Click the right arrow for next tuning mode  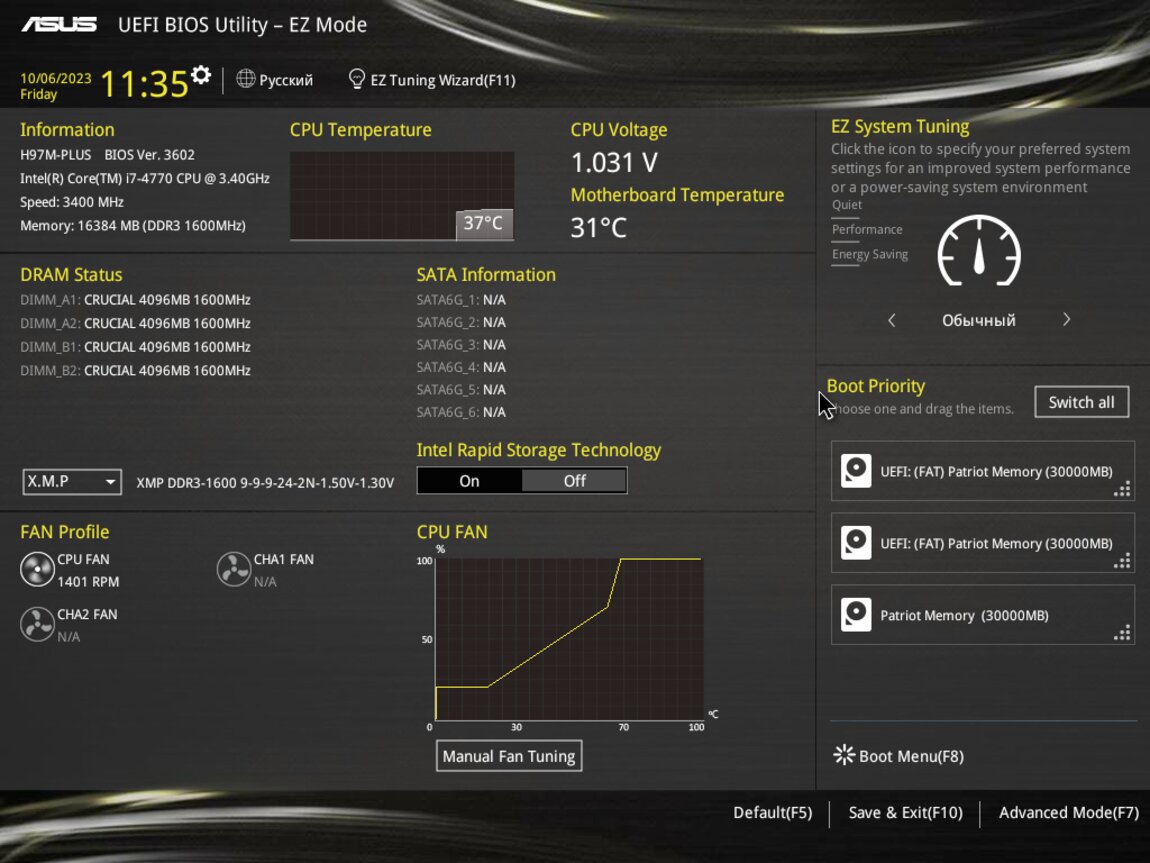click(1066, 320)
